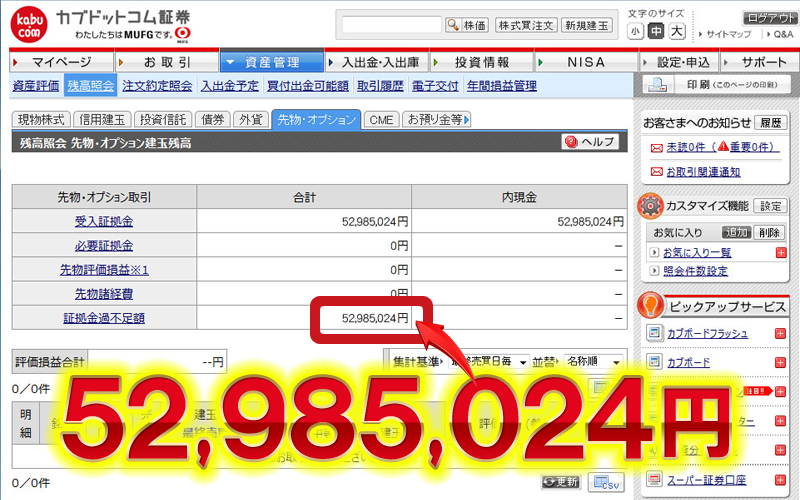Open the 並替 名称順 dropdown

point(594,361)
